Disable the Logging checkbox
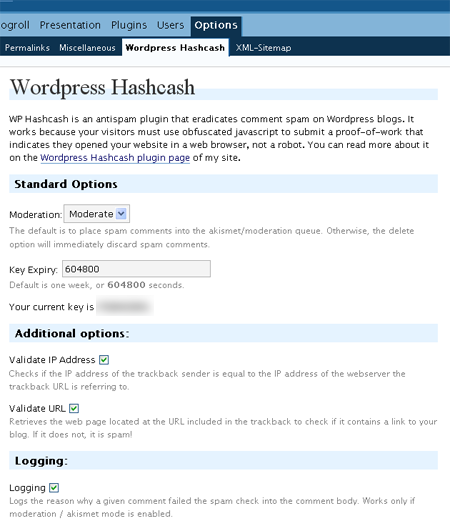The image size is (450, 526). pos(54,488)
